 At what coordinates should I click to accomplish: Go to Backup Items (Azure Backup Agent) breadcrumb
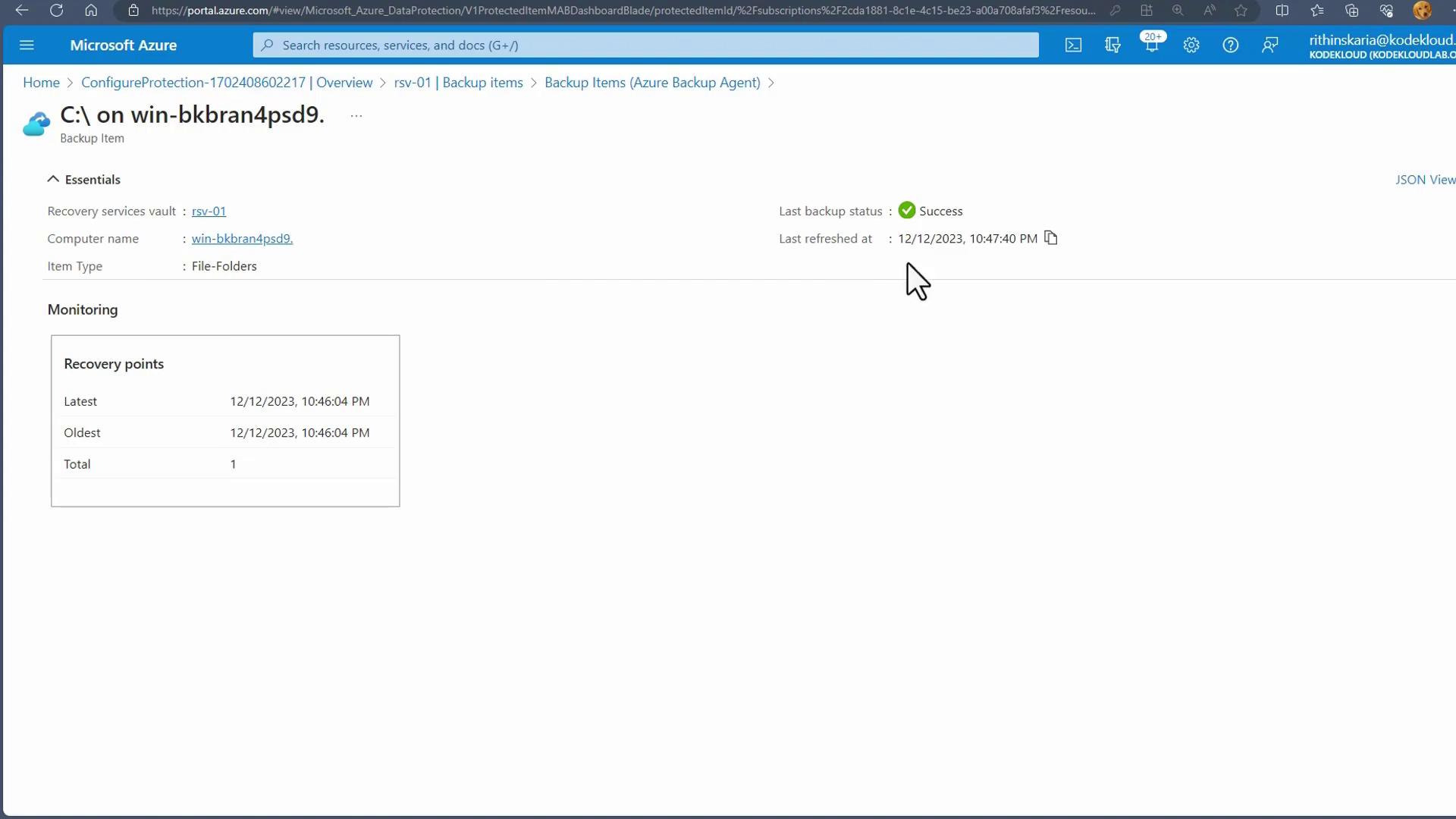pyautogui.click(x=652, y=83)
